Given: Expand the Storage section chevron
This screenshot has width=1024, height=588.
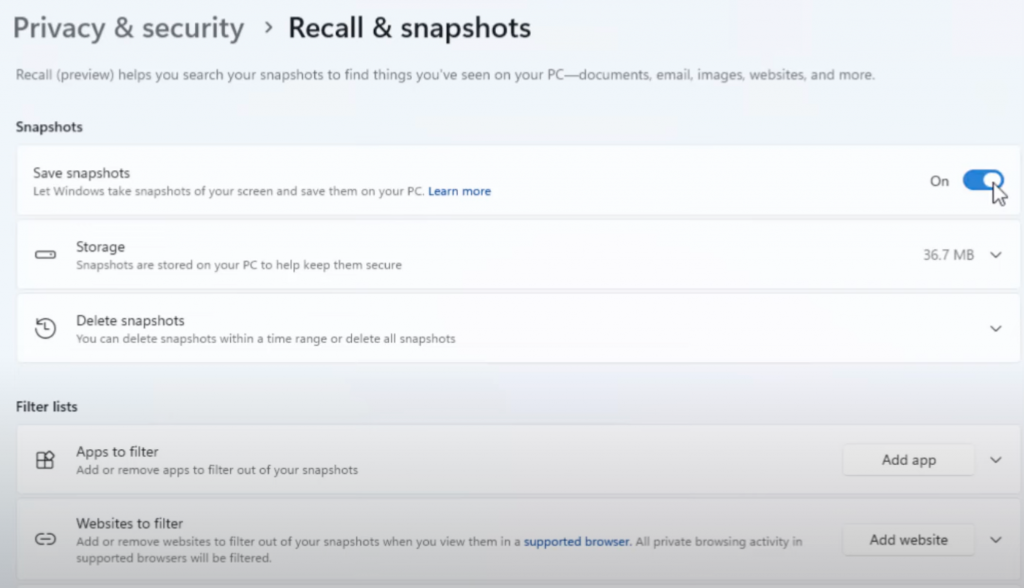Looking at the screenshot, I should point(995,255).
